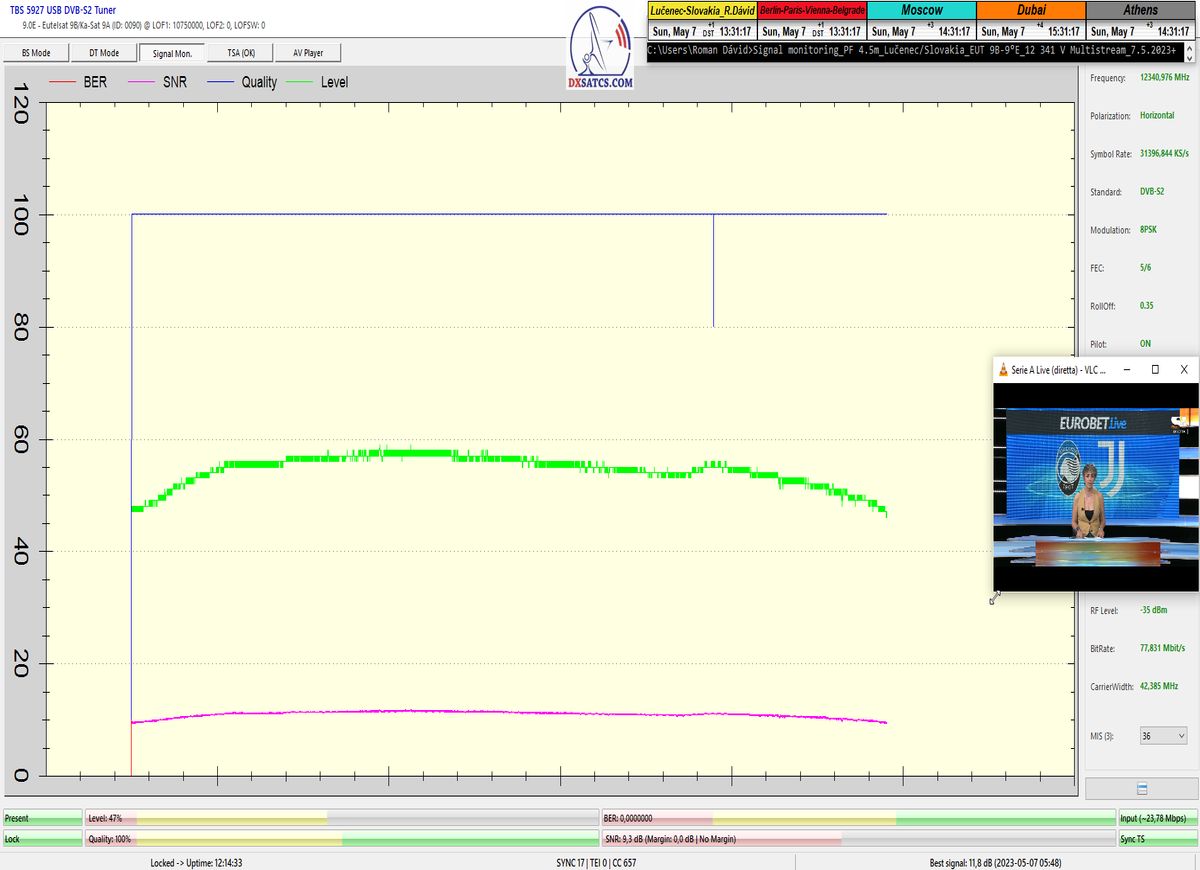Click the VLC cone icon in title bar
This screenshot has height=870, width=1200.
click(1003, 369)
